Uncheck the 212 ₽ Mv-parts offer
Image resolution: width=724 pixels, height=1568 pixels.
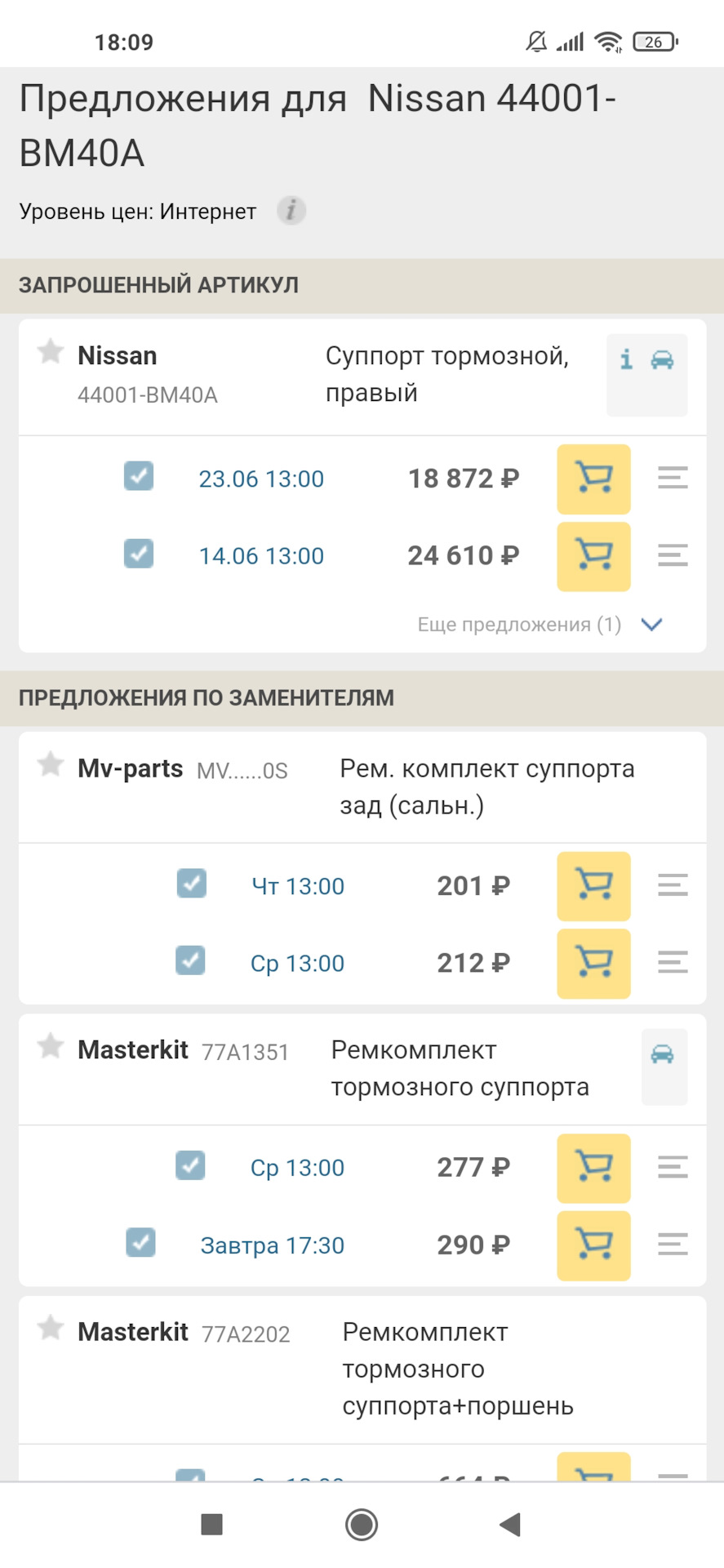point(191,962)
